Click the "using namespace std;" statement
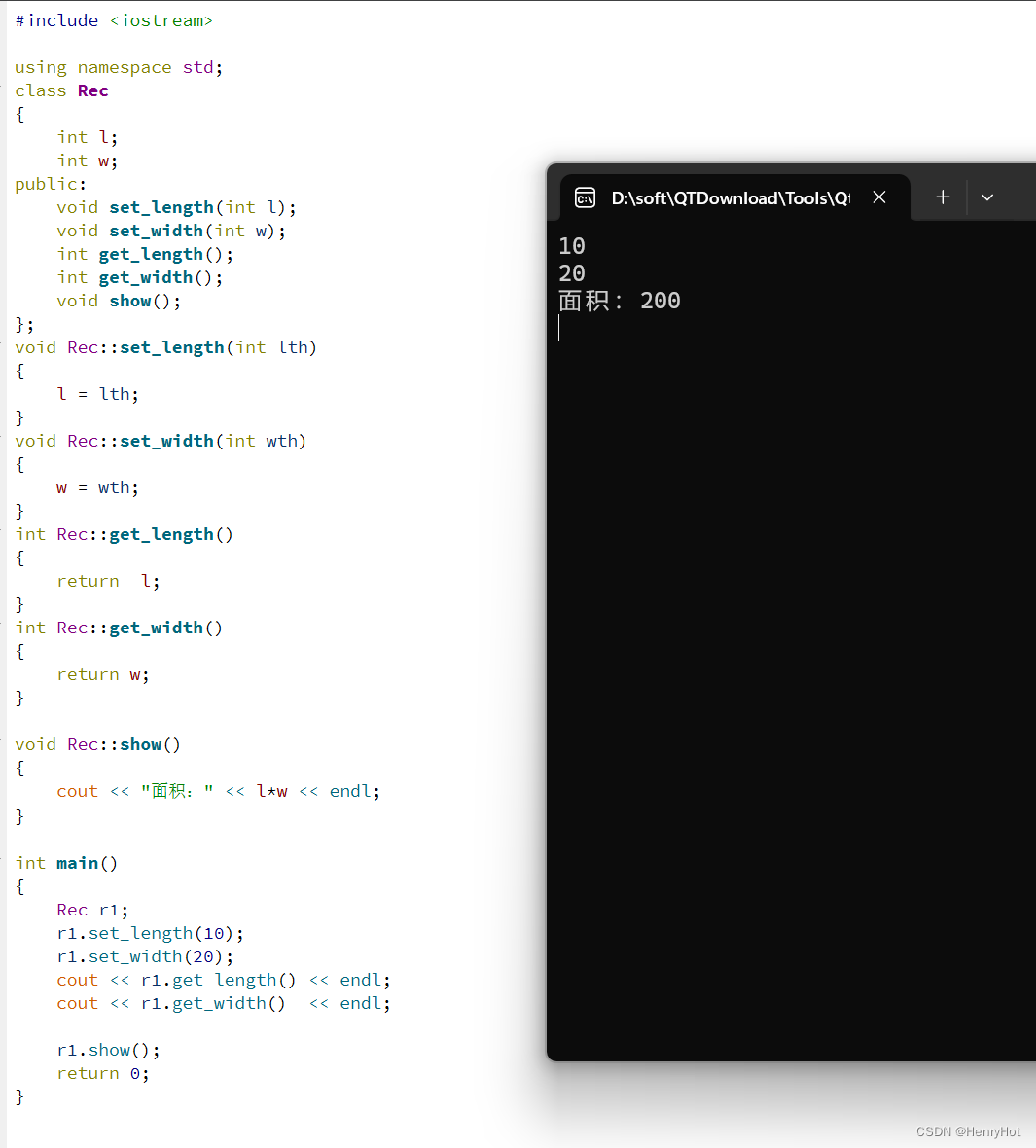 117,67
